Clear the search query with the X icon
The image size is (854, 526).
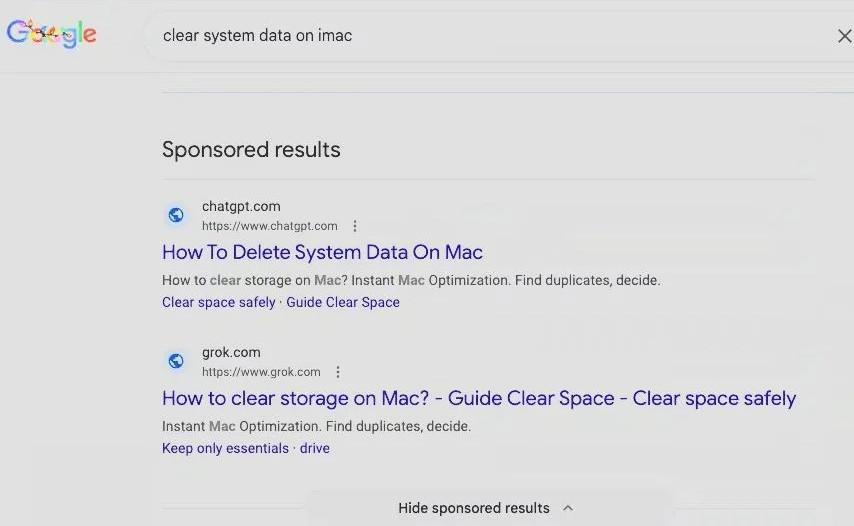coord(843,36)
